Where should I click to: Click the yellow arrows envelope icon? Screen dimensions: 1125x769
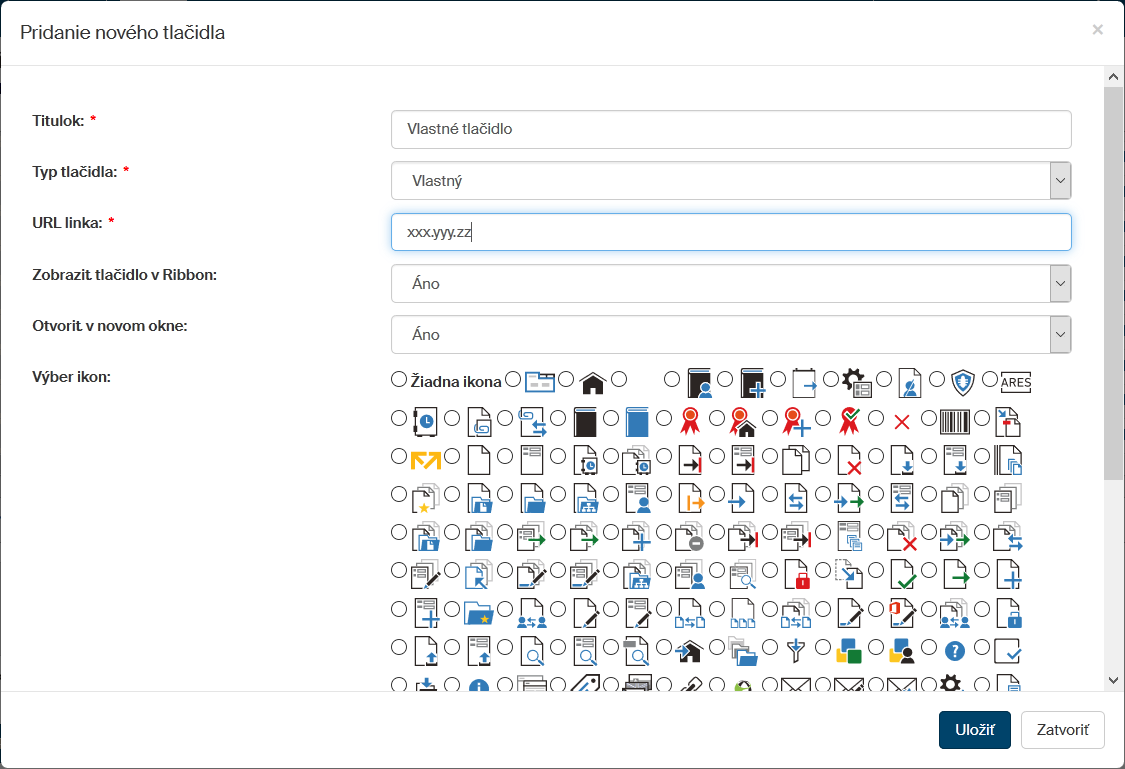click(x=425, y=460)
